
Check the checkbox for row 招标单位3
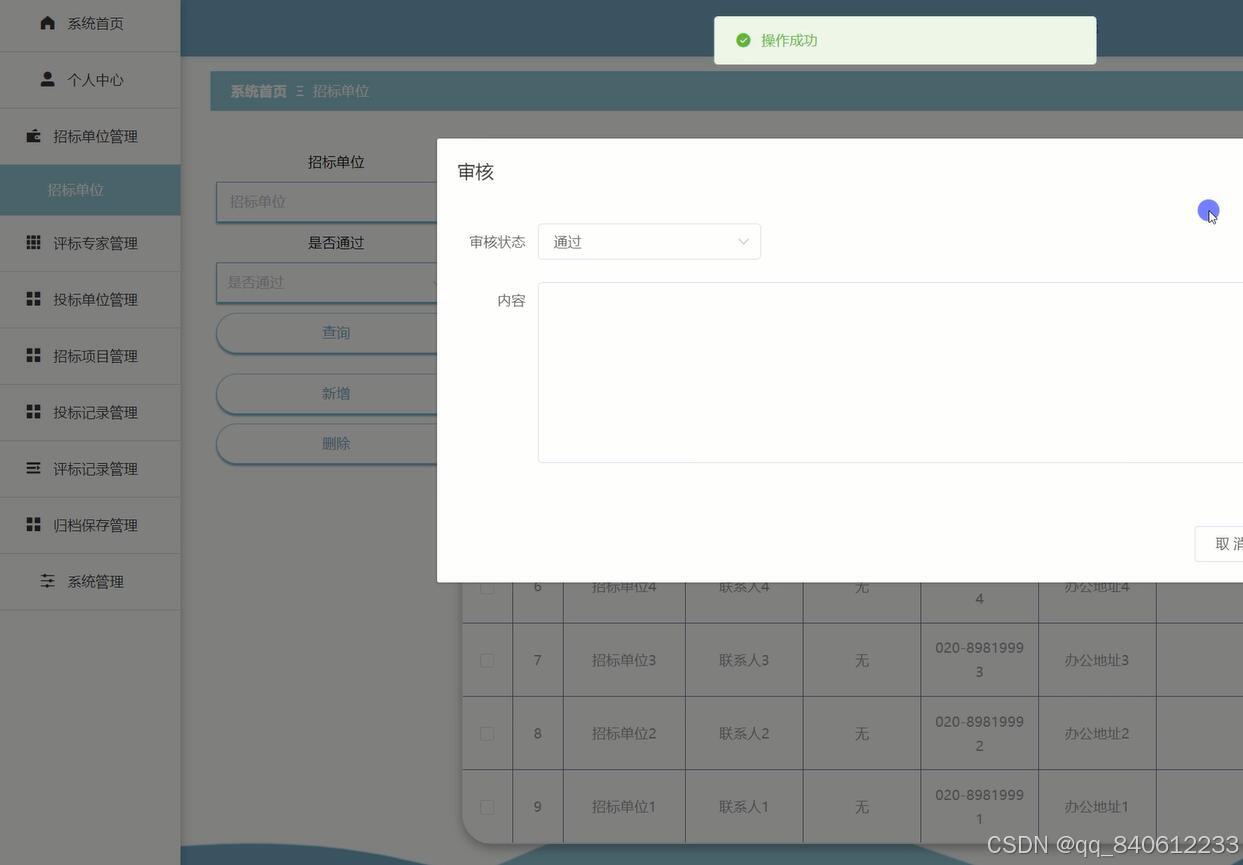pos(487,660)
